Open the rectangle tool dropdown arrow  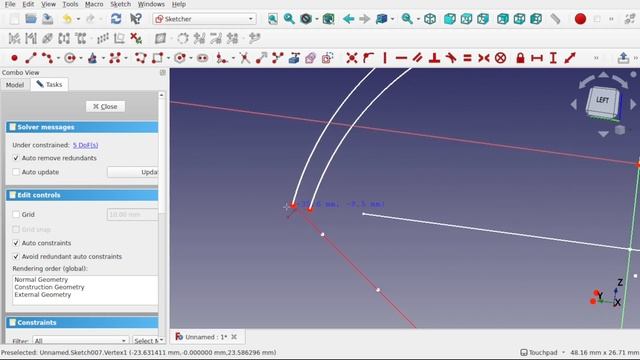(168, 58)
